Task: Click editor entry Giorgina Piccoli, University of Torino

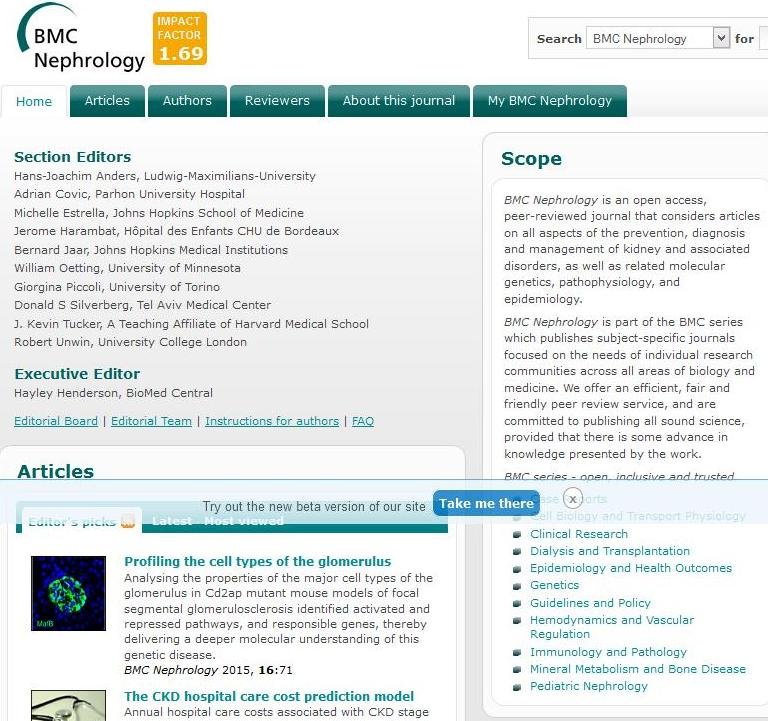Action: (117, 287)
